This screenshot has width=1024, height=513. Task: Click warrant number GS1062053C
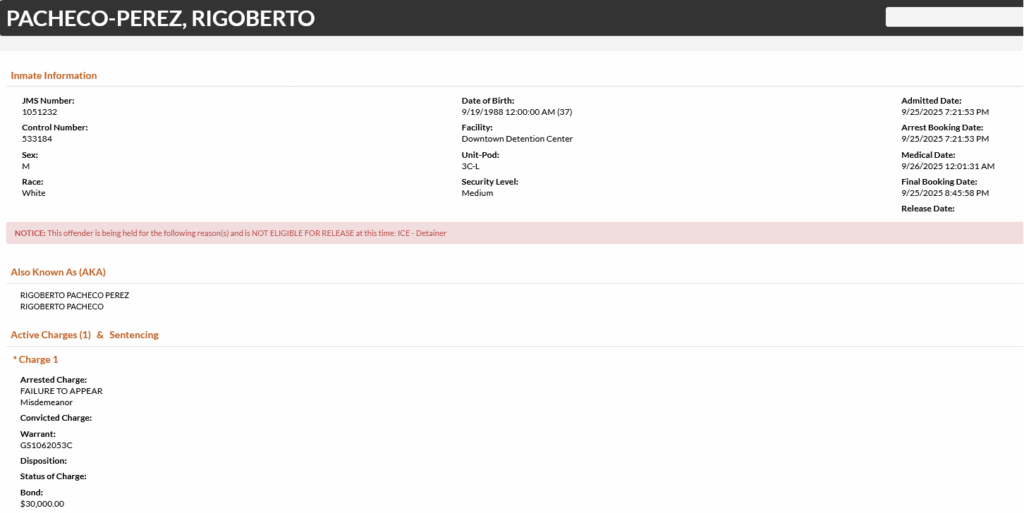coord(46,445)
